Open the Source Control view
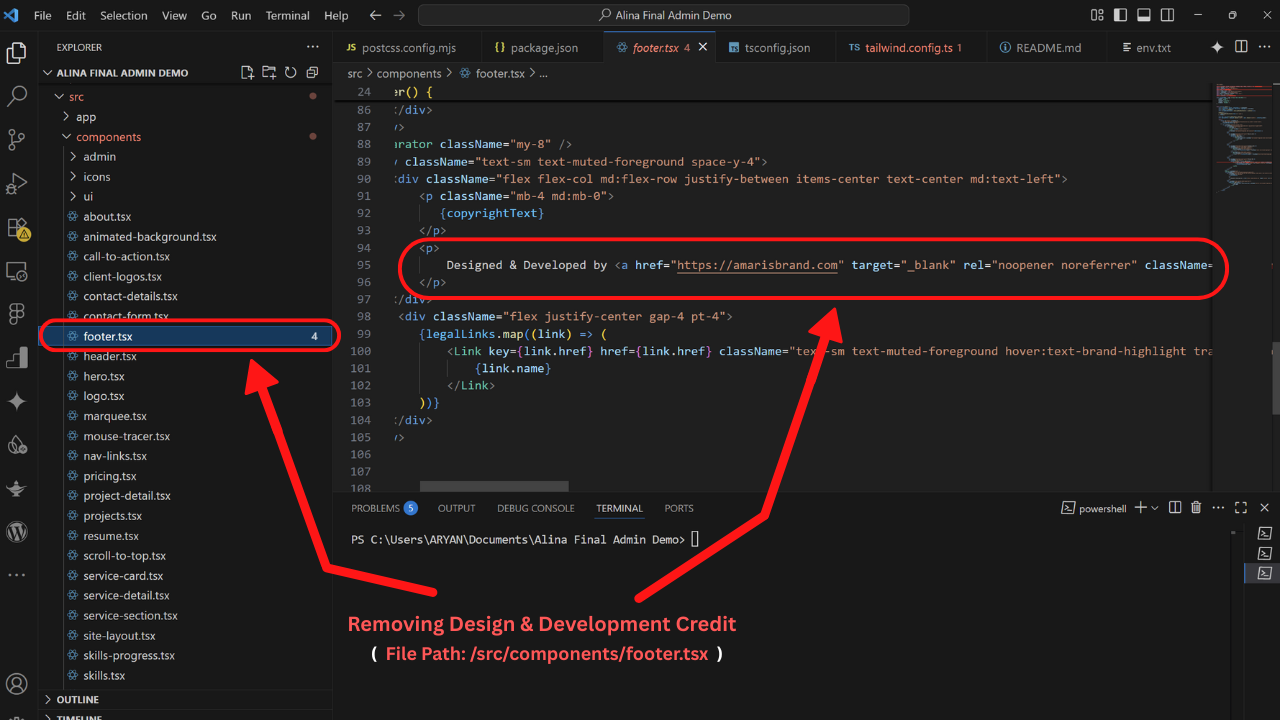This screenshot has width=1280, height=720. 16,140
